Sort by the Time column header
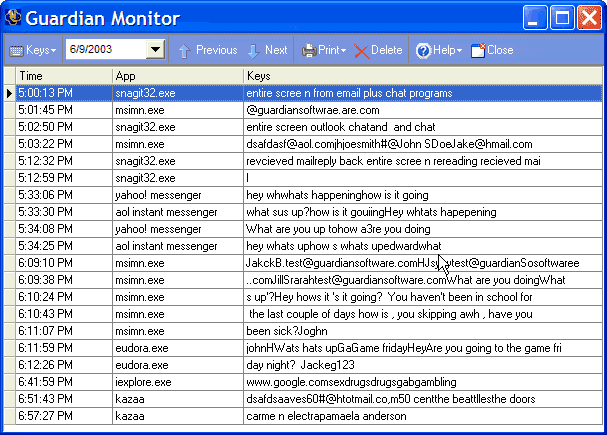607x435 pixels. click(64, 76)
